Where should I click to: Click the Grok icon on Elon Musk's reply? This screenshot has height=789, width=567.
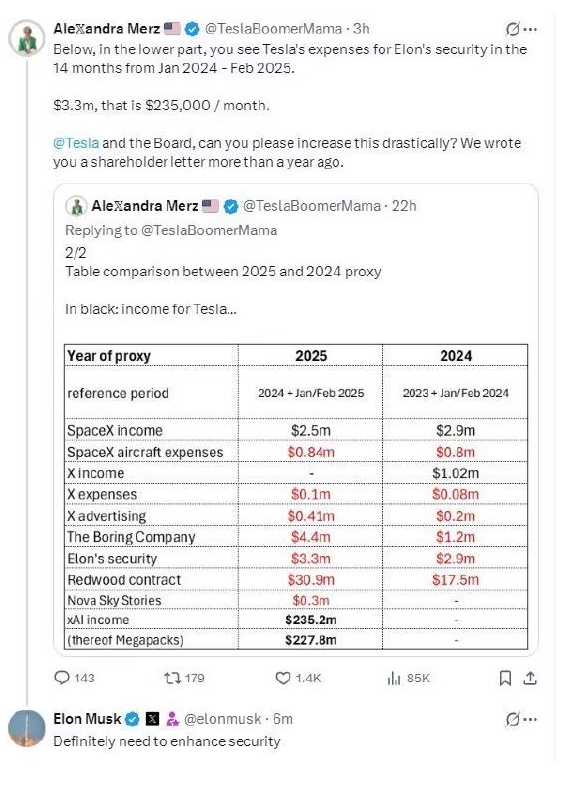point(512,720)
